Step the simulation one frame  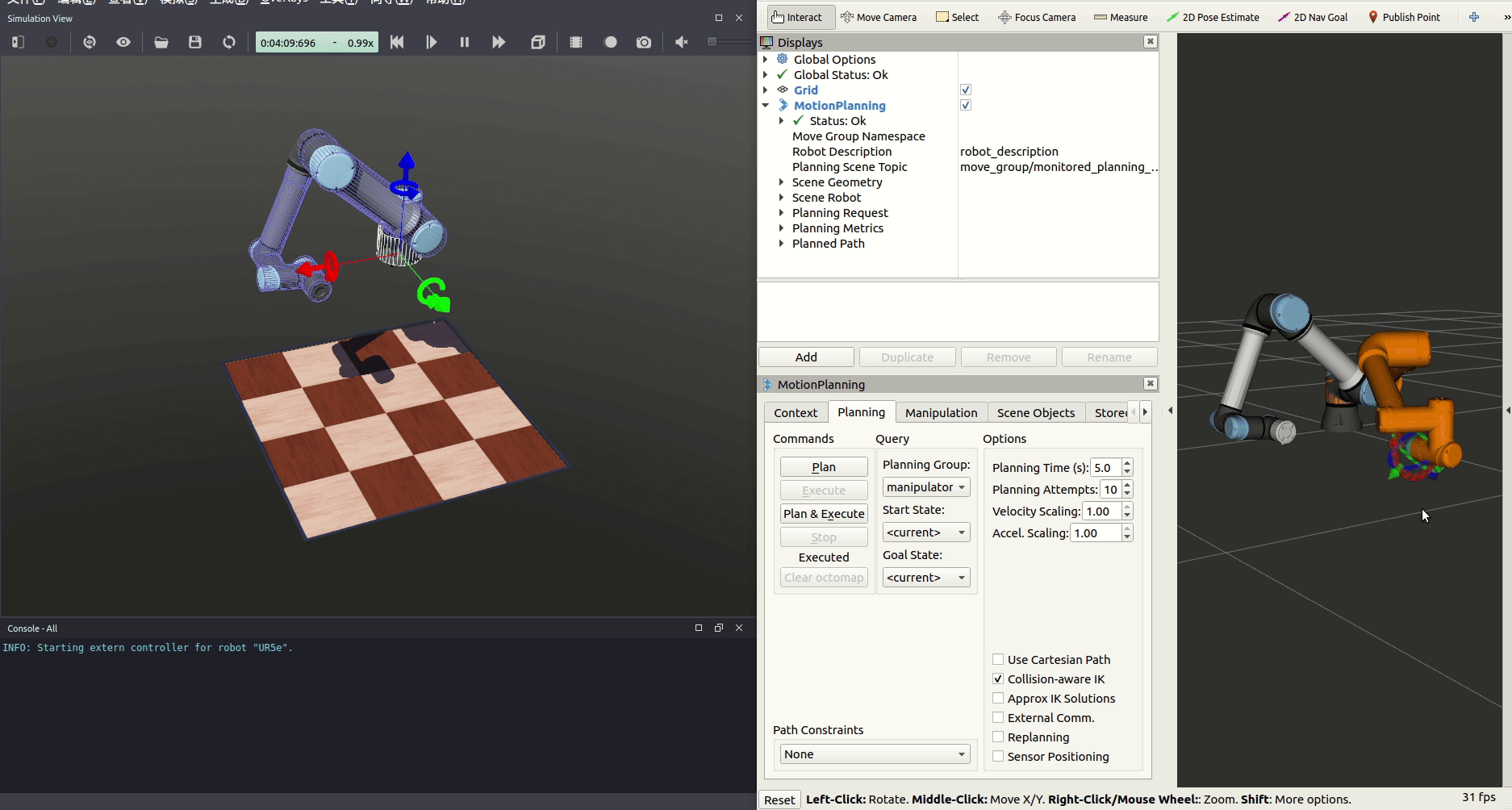click(x=431, y=42)
